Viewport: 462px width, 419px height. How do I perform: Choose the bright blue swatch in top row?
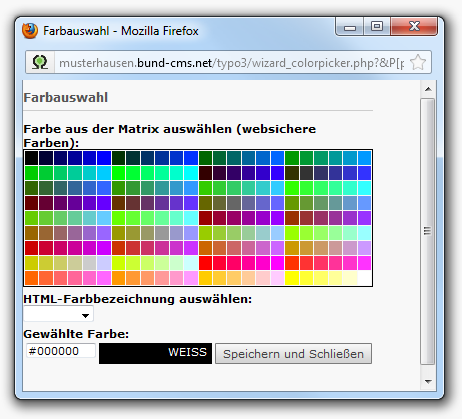click(x=104, y=158)
